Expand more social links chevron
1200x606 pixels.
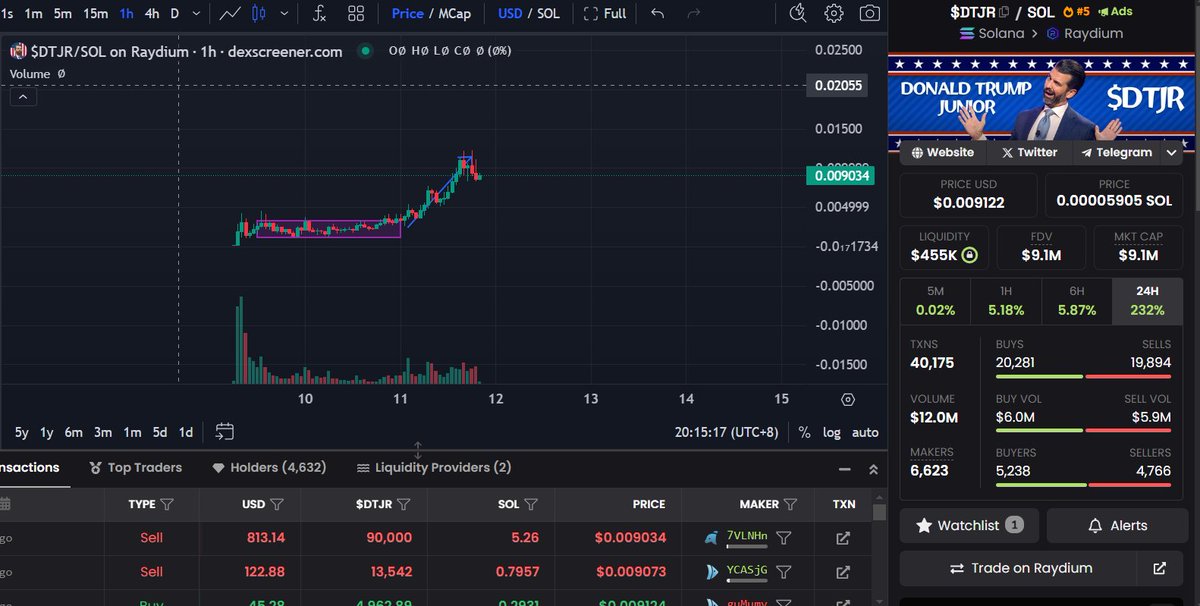point(1173,153)
